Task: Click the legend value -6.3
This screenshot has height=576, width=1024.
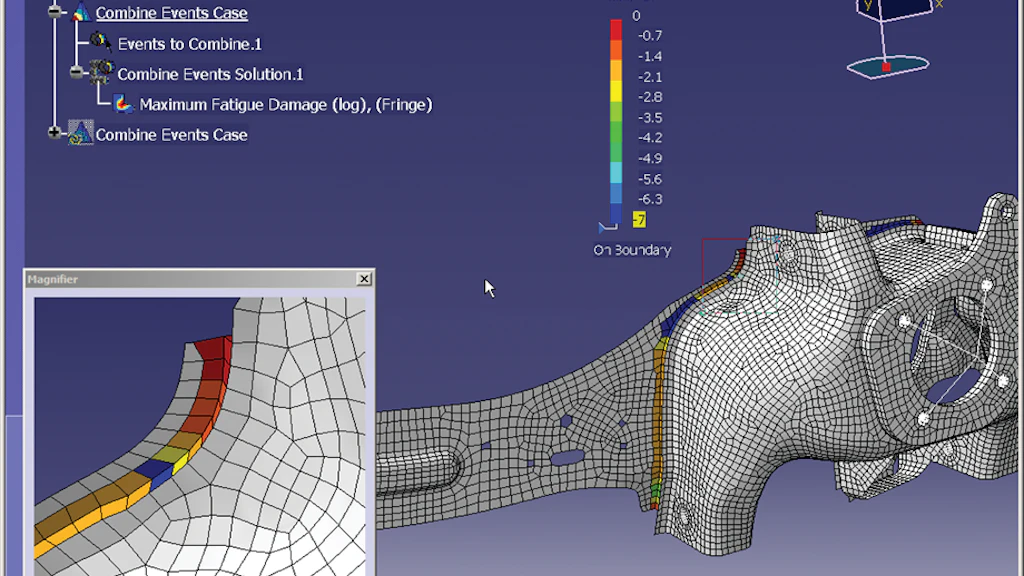Action: click(650, 199)
